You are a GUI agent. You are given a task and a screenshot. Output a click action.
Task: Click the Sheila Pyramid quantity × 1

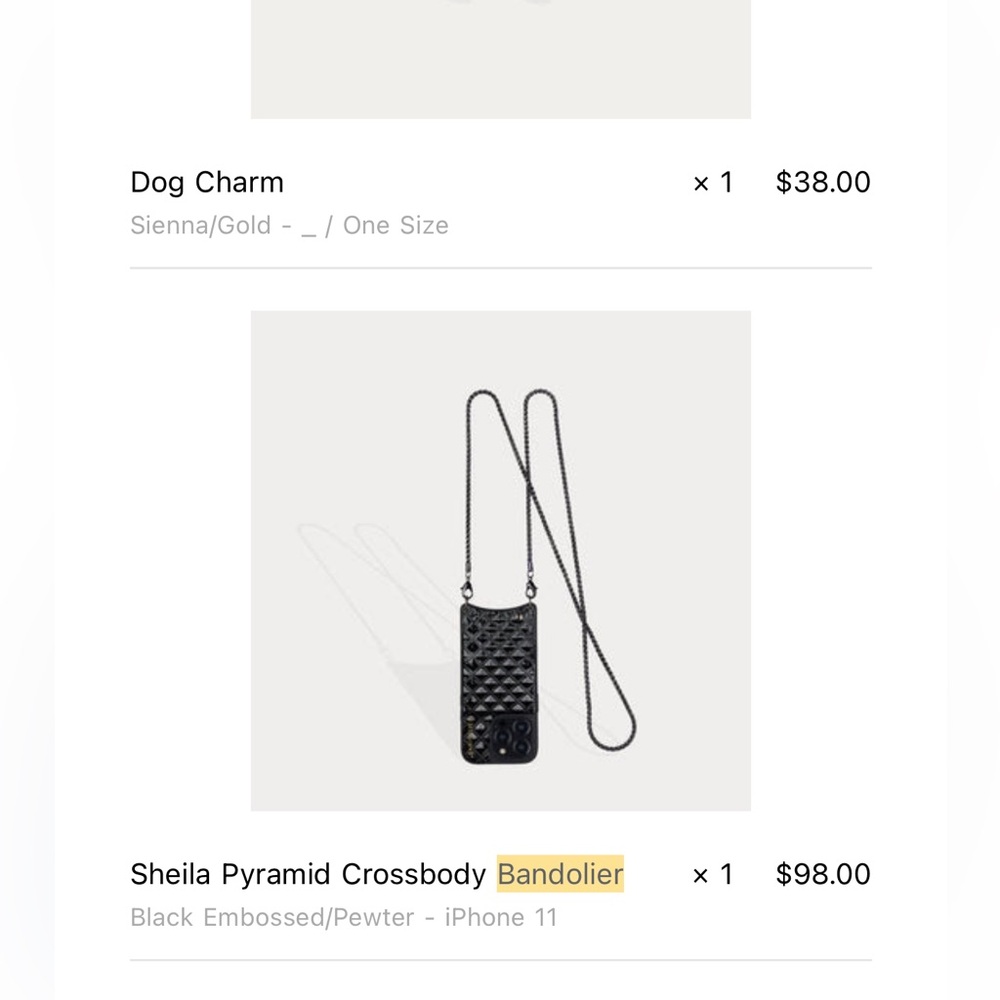pyautogui.click(x=713, y=874)
